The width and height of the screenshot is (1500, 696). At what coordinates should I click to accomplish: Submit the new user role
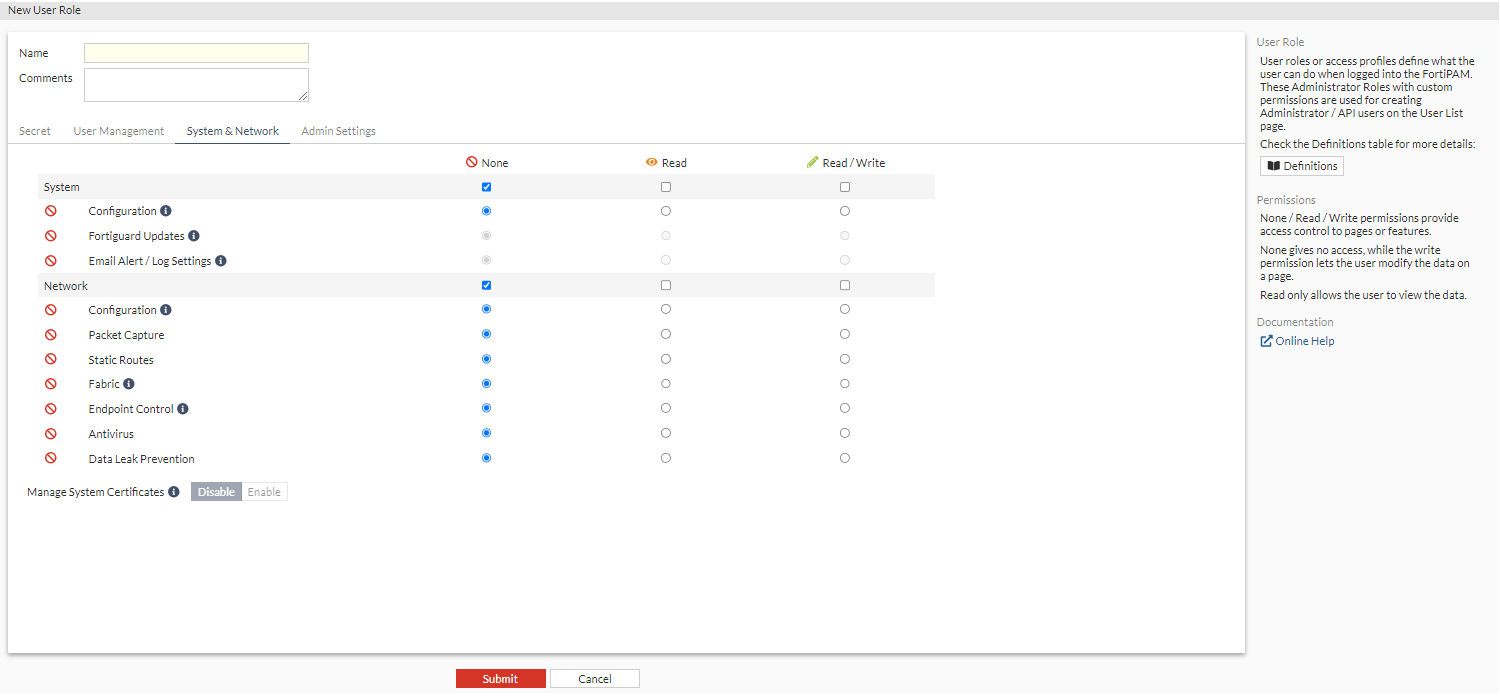click(500, 679)
